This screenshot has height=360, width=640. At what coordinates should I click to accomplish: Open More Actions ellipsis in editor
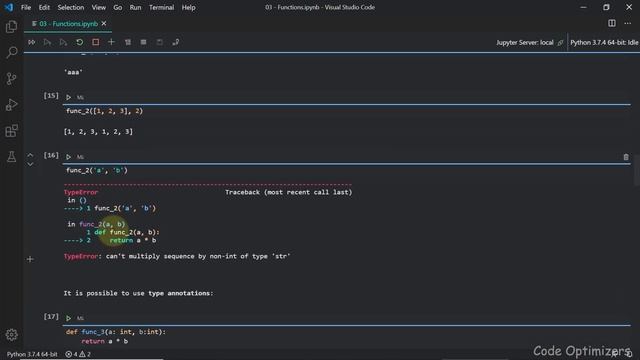628,23
